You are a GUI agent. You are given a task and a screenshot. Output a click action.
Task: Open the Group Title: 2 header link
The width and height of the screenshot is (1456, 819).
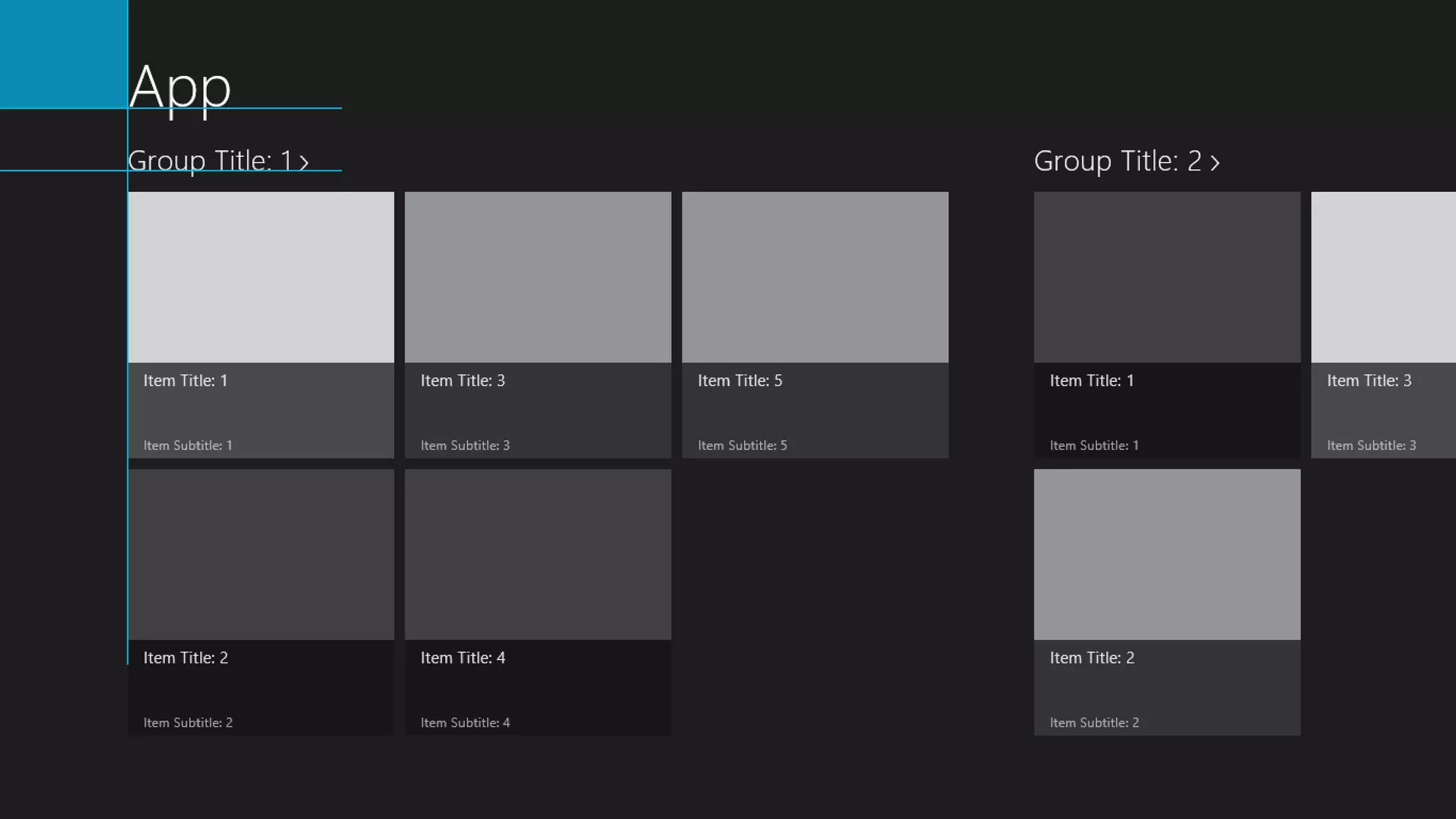1117,161
